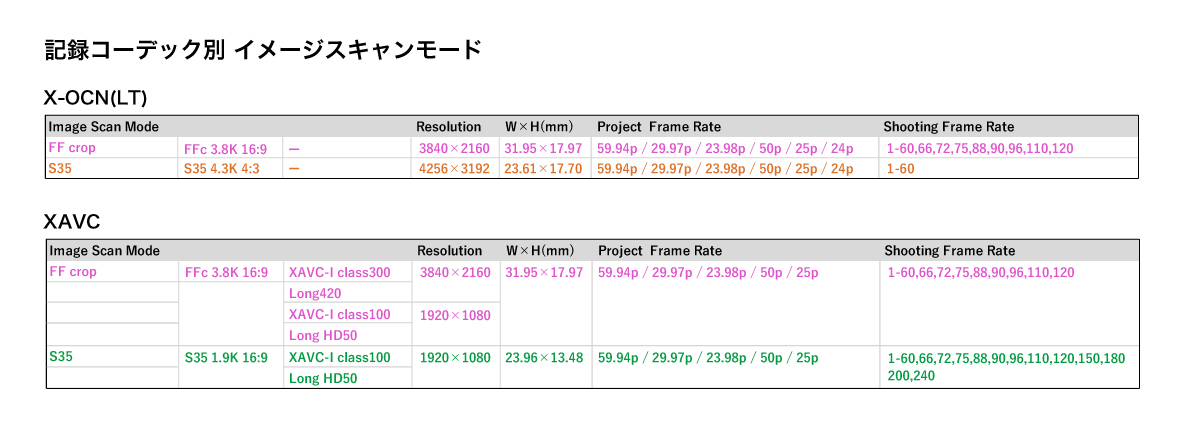Image resolution: width=1200 pixels, height=438 pixels.
Task: Select the green S35 1.9K 16:9 cell
Action: click(x=226, y=357)
